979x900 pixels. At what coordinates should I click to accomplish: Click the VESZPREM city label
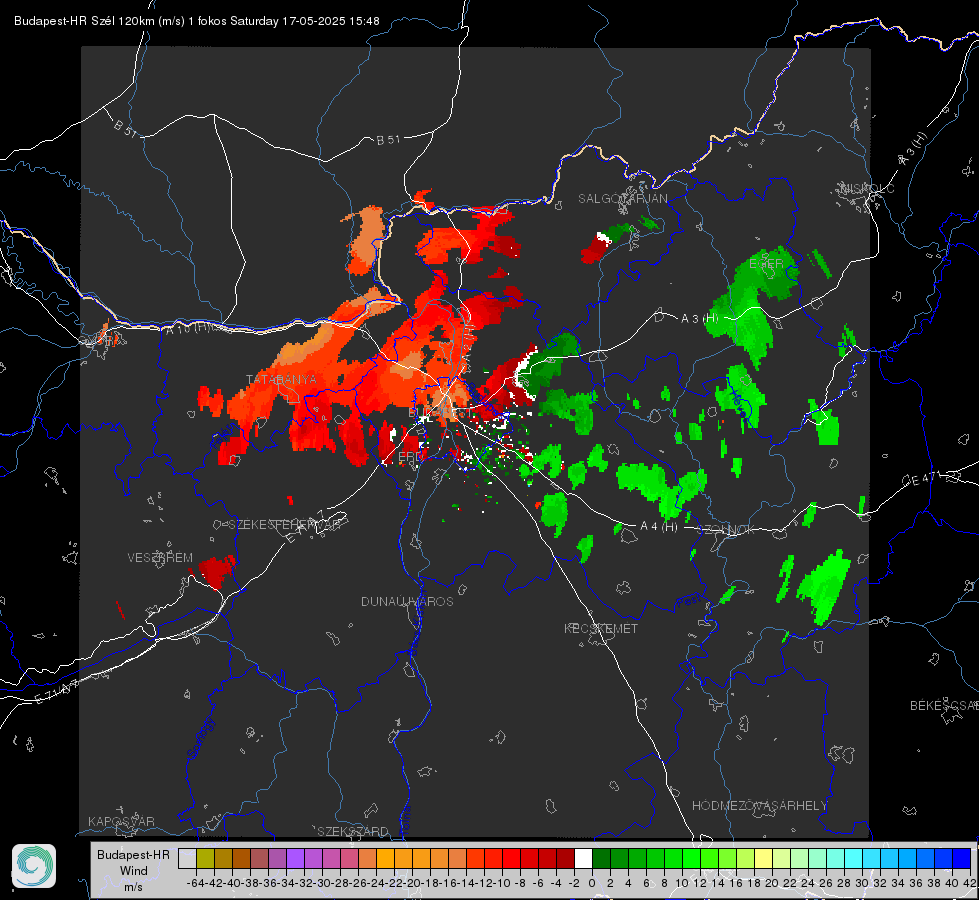tap(160, 558)
